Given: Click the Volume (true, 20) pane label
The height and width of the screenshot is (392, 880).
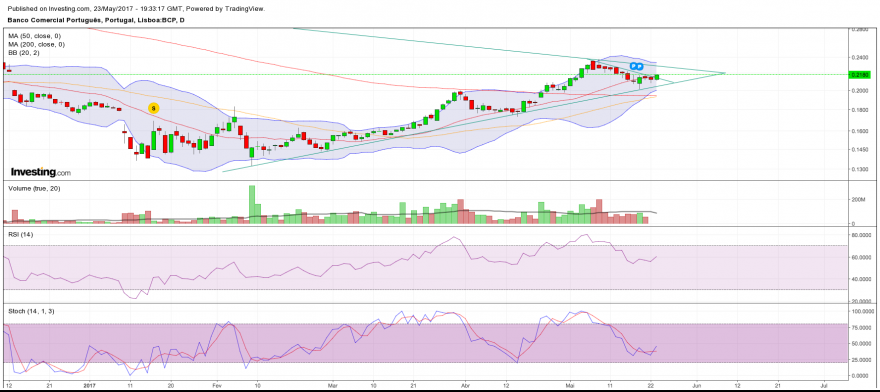Looking at the screenshot, I should [x=34, y=188].
